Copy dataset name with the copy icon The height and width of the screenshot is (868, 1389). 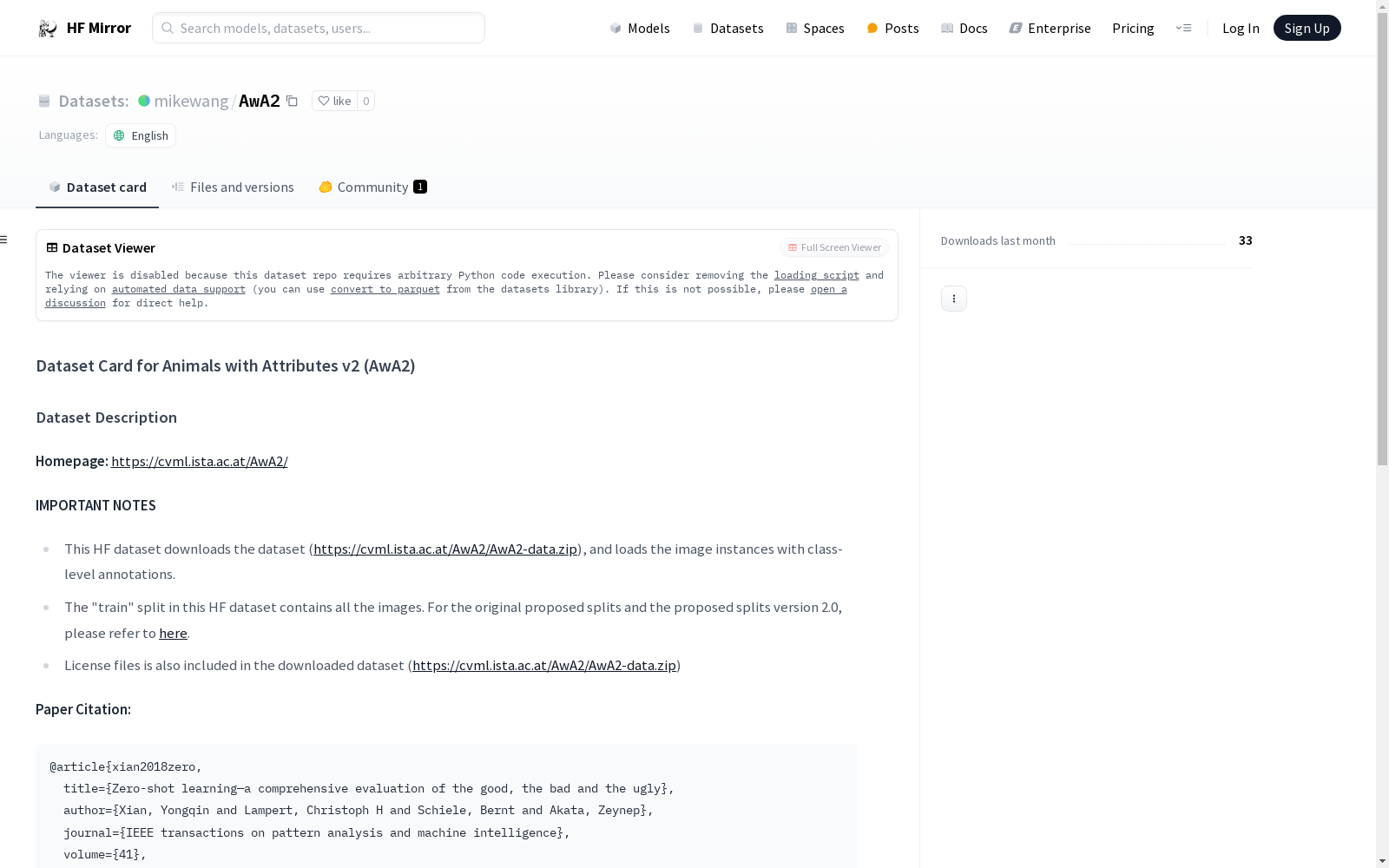click(x=292, y=101)
